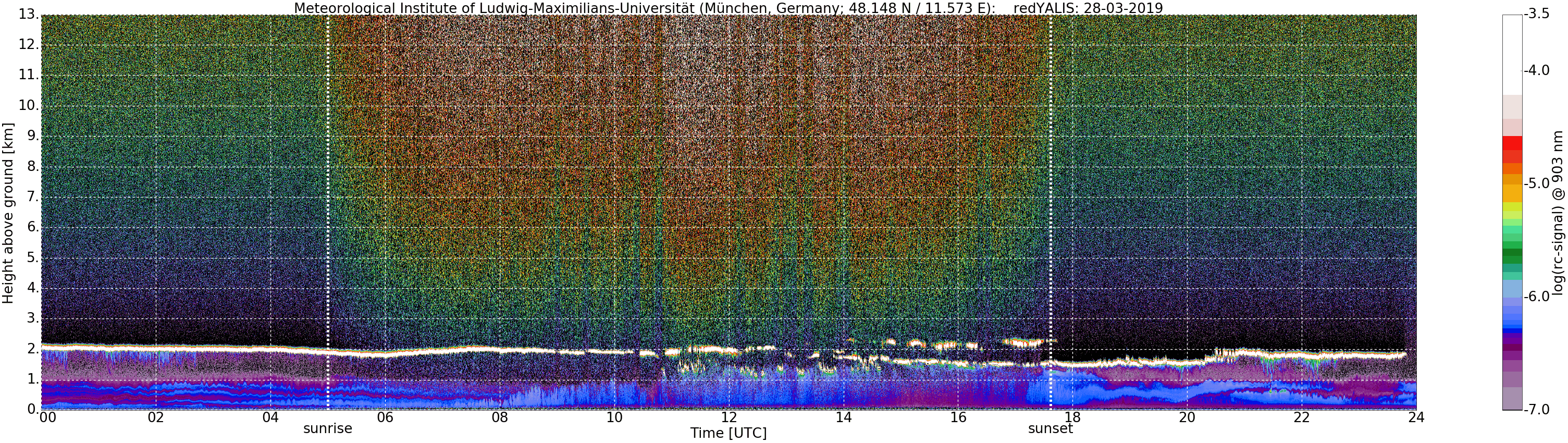Click the '02' time axis tick label
Image resolution: width=1568 pixels, height=443 pixels.
point(156,417)
